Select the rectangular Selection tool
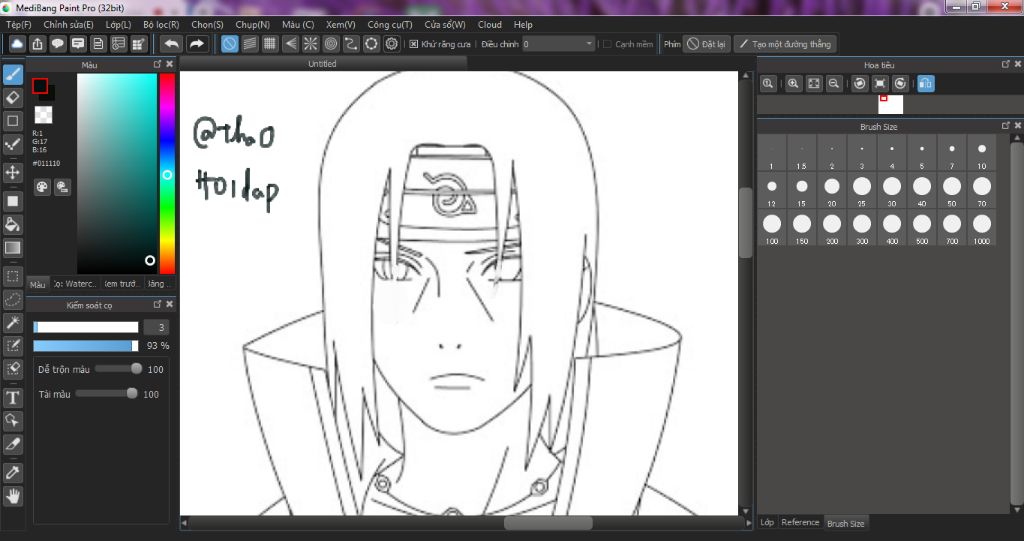This screenshot has width=1024, height=541. (12, 276)
